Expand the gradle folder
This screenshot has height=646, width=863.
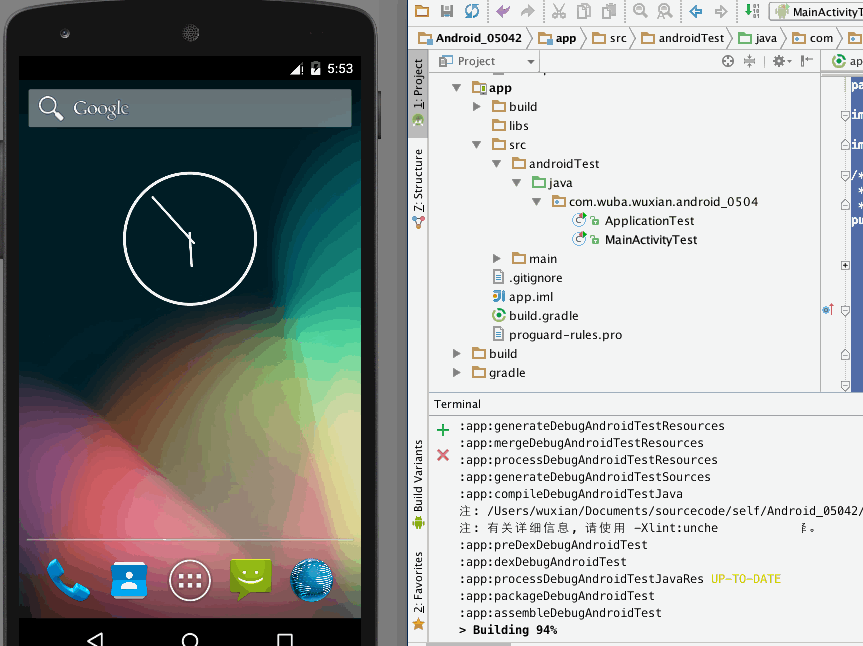coord(456,373)
